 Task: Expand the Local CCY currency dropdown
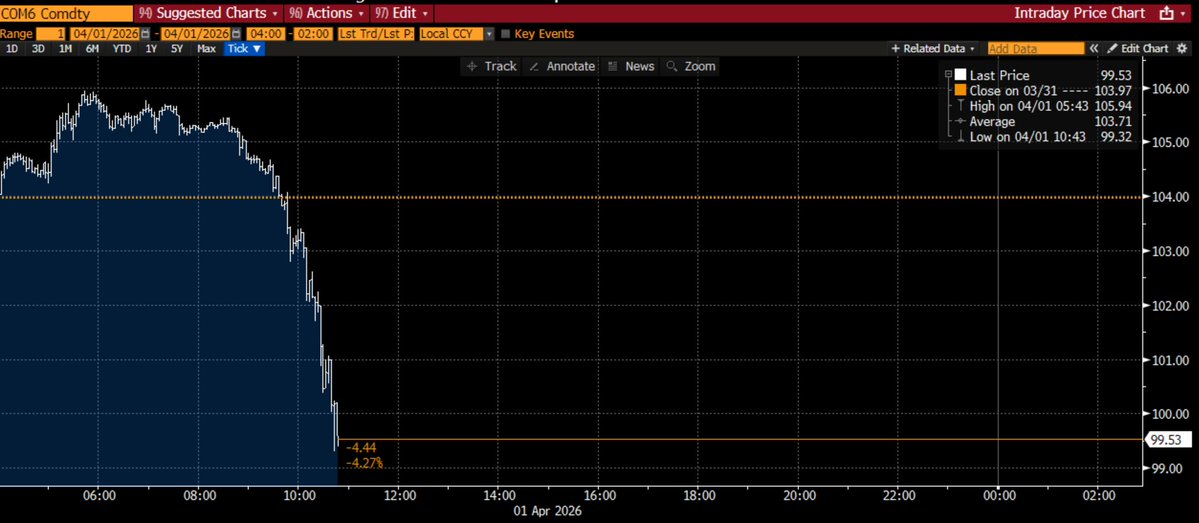(489, 34)
